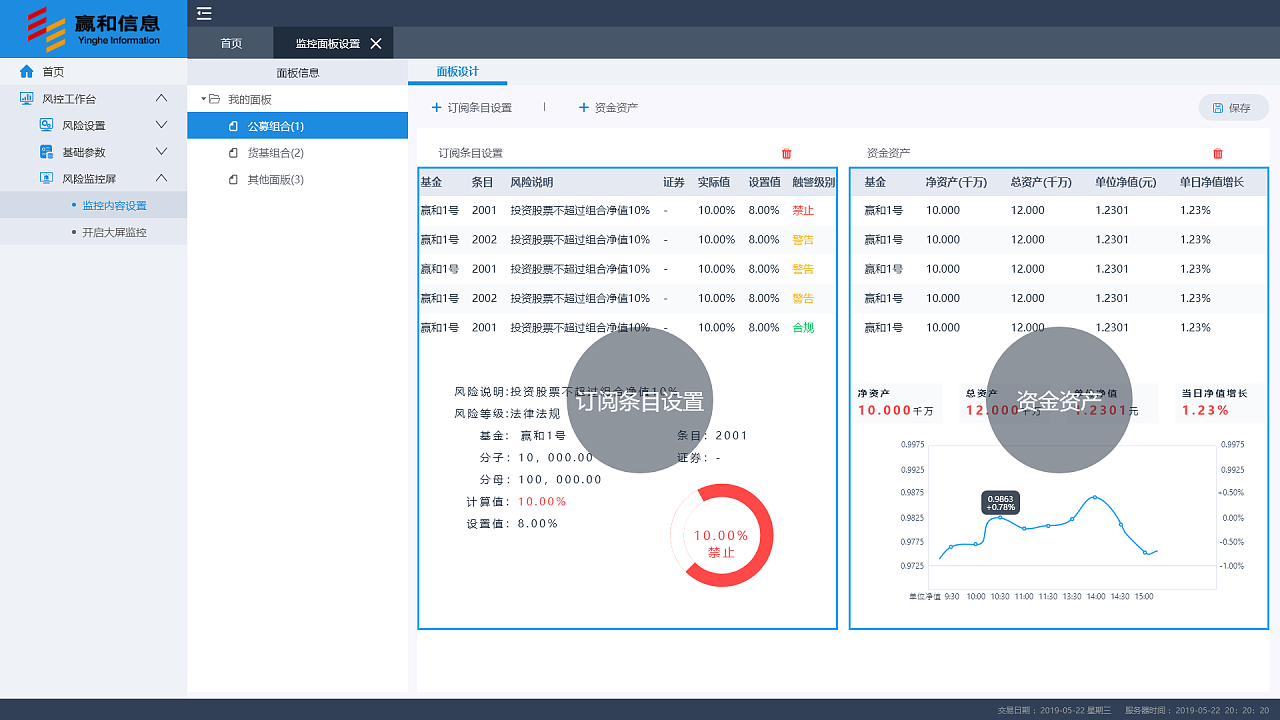Add 资金资产 to the panel
This screenshot has height=720, width=1280.
pos(608,107)
